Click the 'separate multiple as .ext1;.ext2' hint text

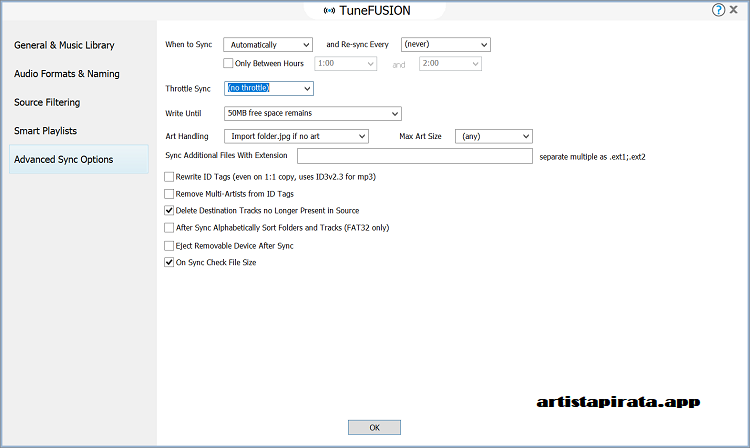[x=592, y=157]
